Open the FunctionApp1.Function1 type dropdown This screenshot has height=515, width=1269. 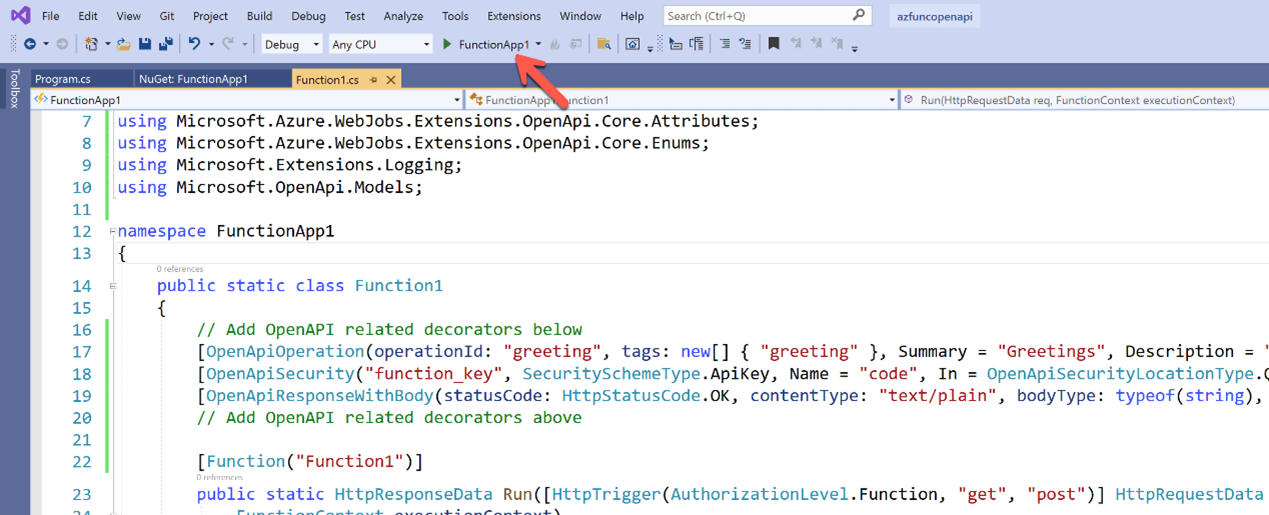[682, 100]
